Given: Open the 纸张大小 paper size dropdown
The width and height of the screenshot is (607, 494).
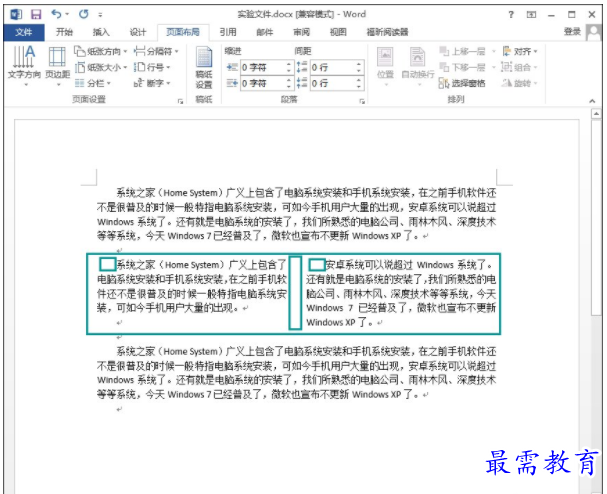Looking at the screenshot, I should 101,67.
